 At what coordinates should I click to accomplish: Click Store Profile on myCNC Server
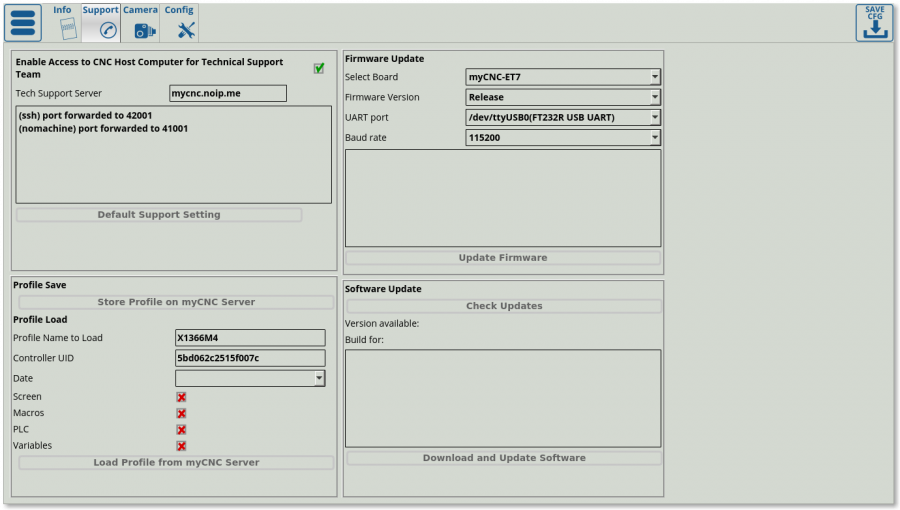176,302
